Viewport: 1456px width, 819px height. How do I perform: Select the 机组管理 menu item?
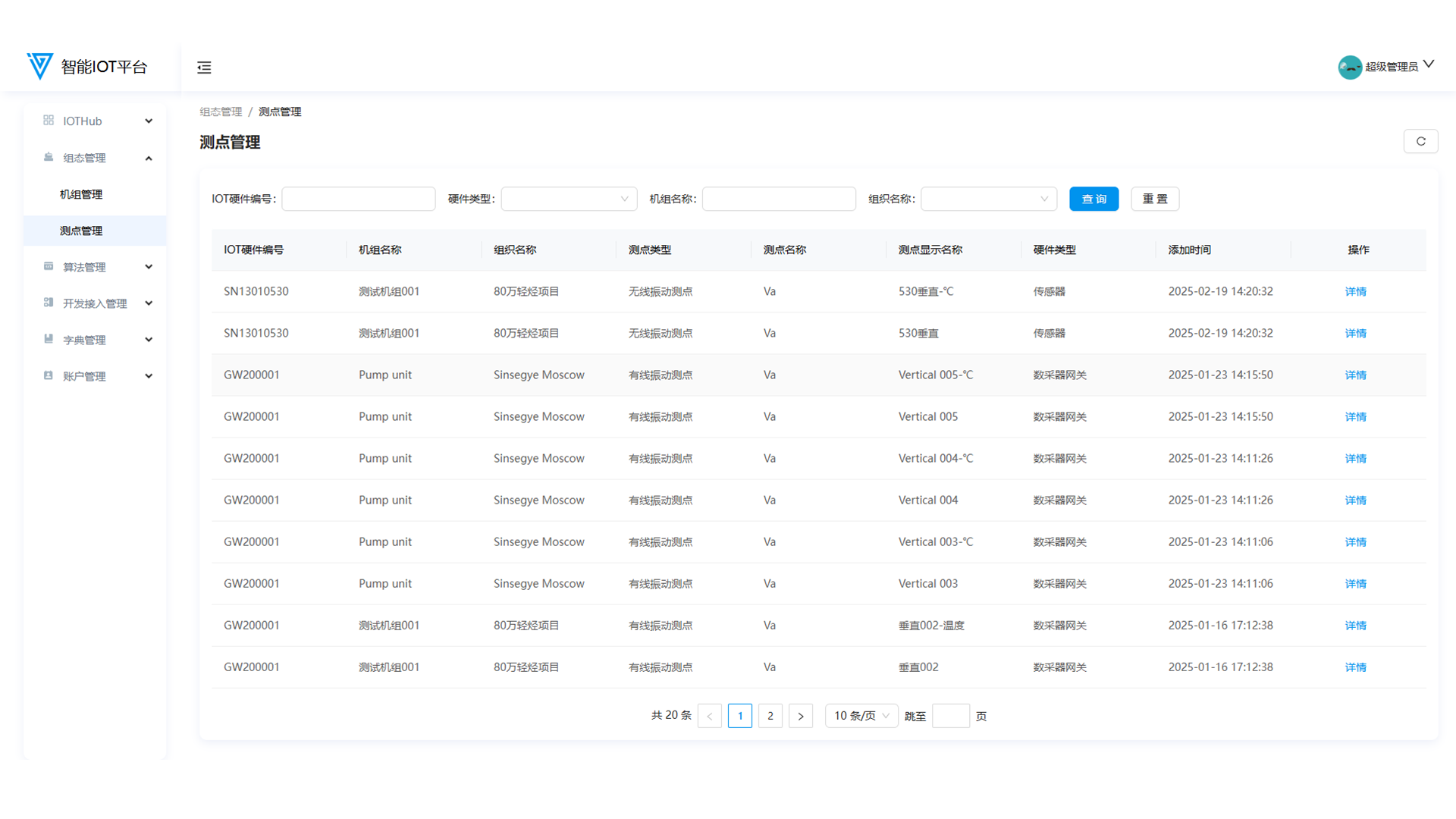pyautogui.click(x=81, y=194)
